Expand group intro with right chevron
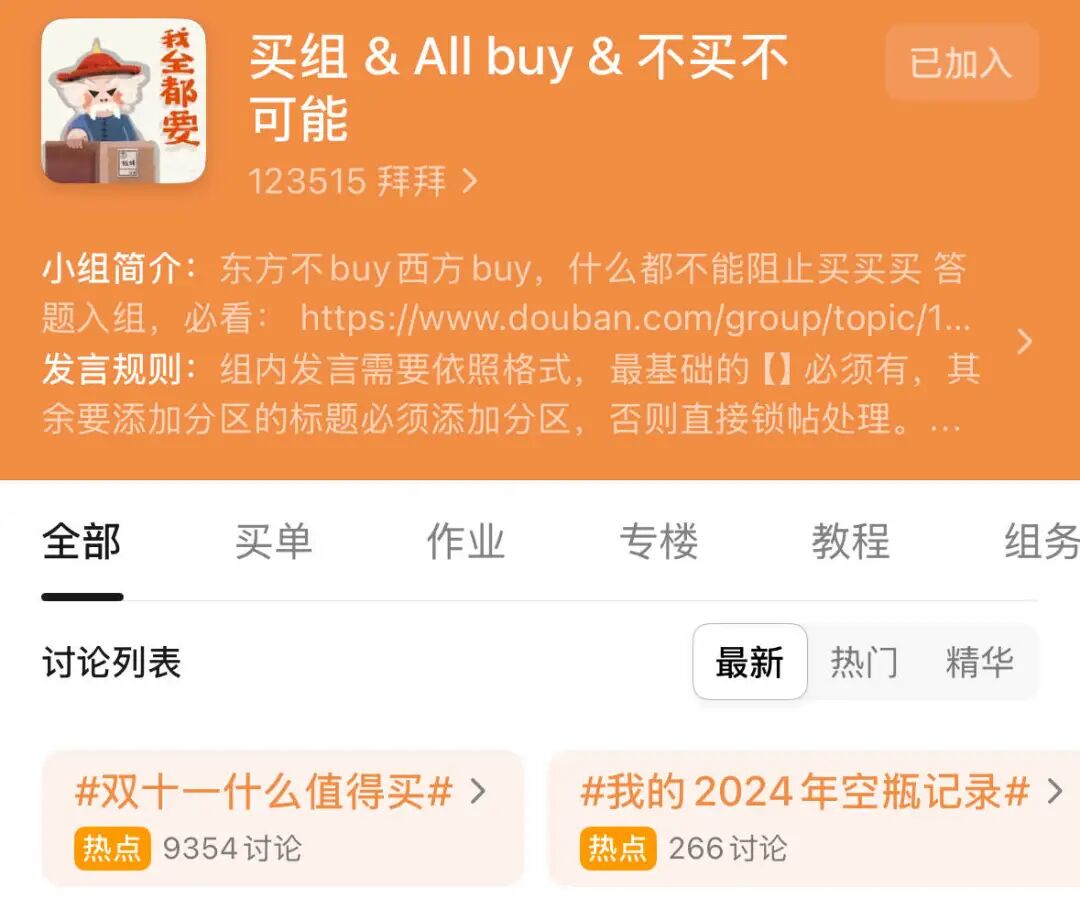The width and height of the screenshot is (1080, 921). point(1025,342)
